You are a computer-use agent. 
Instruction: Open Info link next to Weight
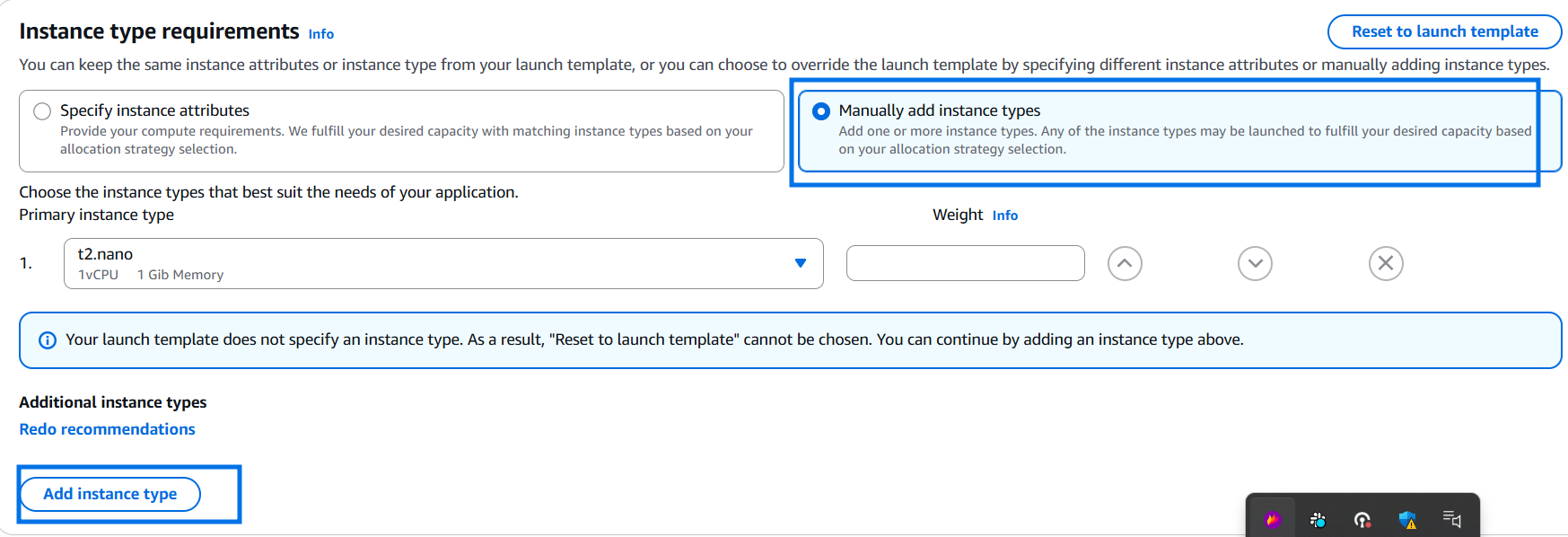click(1005, 216)
